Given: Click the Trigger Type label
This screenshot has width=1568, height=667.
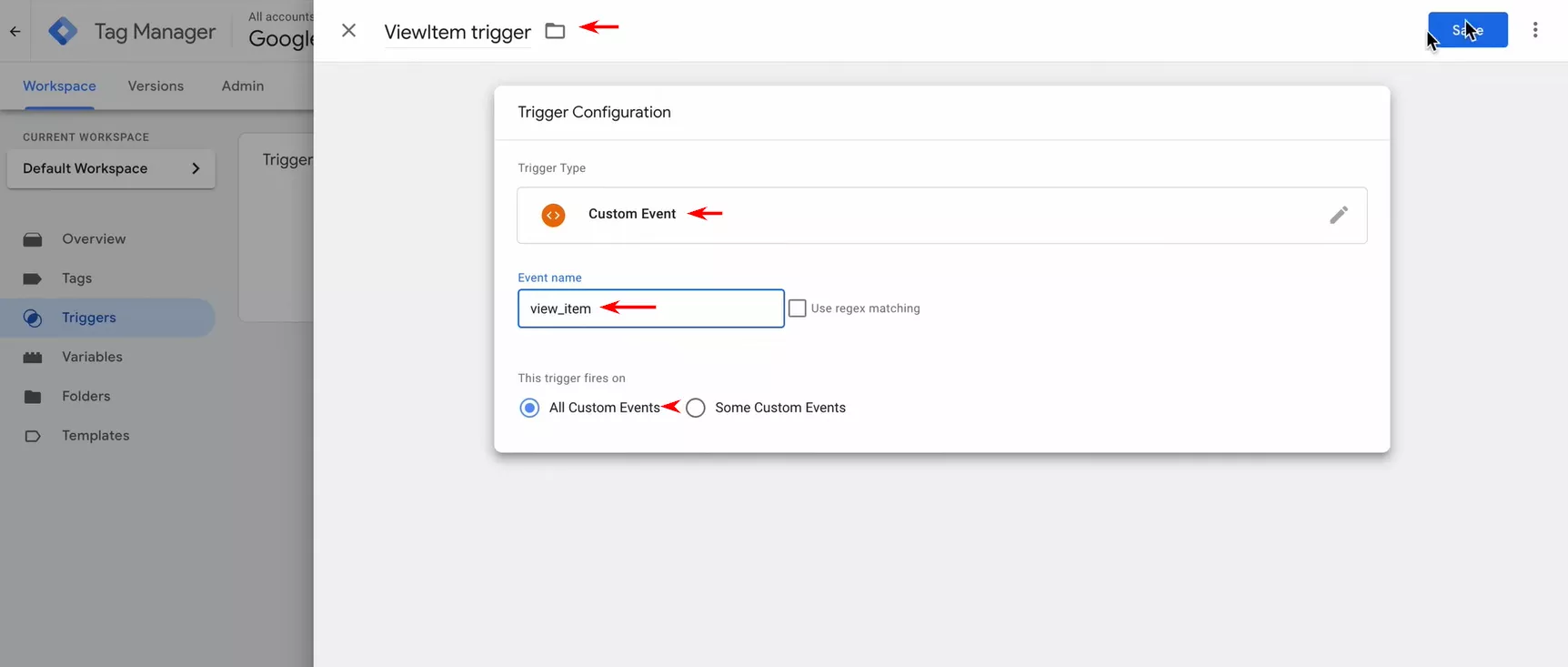Looking at the screenshot, I should click(x=551, y=168).
